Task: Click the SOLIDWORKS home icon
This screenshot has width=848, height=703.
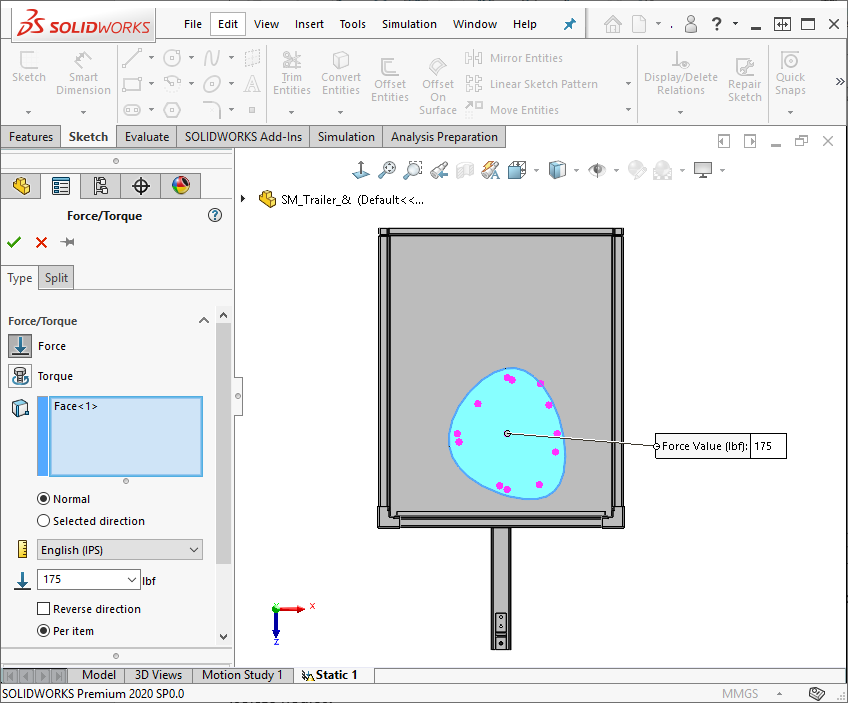Action: point(613,24)
